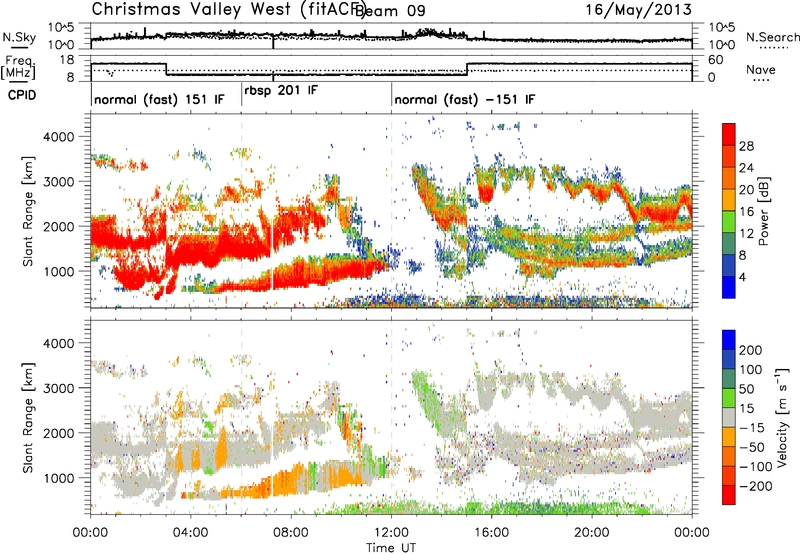The image size is (800, 554).
Task: Select 'Slant Range [km]' label of Power panel
Action: pyautogui.click(x=28, y=211)
